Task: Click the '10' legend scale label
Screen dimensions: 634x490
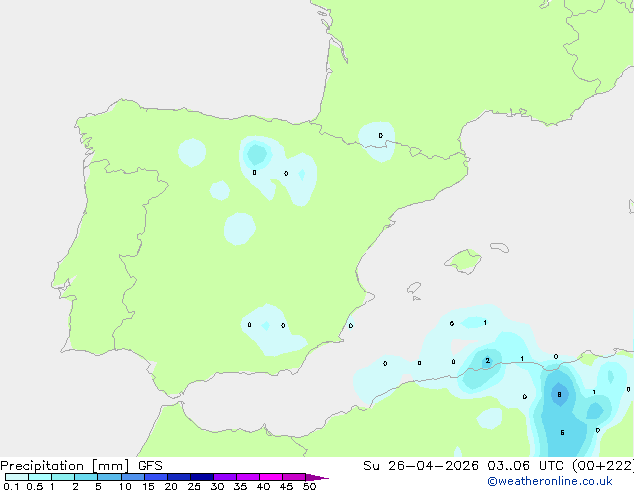Action: 125,486
